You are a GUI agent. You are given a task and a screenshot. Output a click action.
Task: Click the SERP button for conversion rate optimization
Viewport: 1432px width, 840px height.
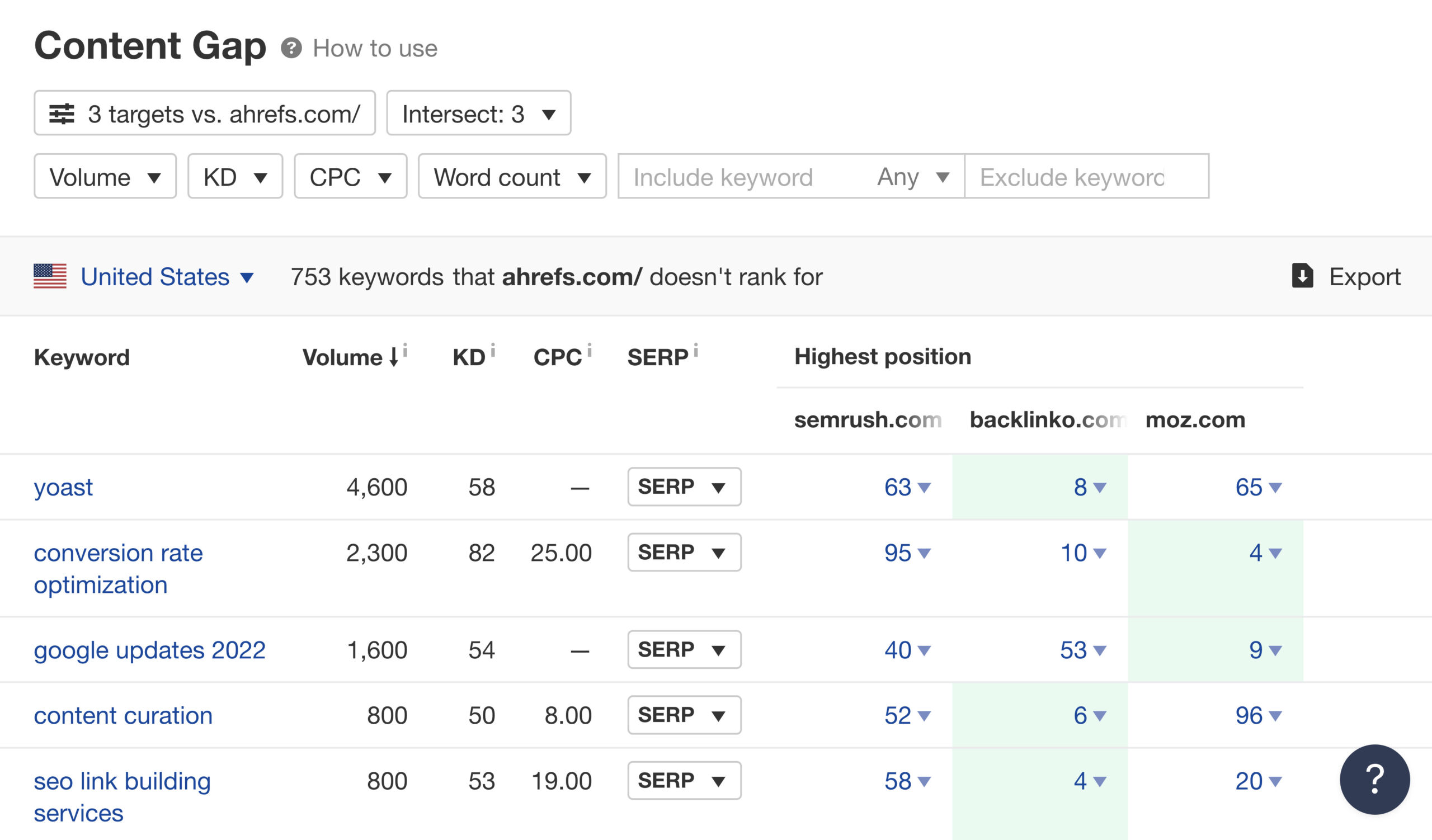(683, 551)
